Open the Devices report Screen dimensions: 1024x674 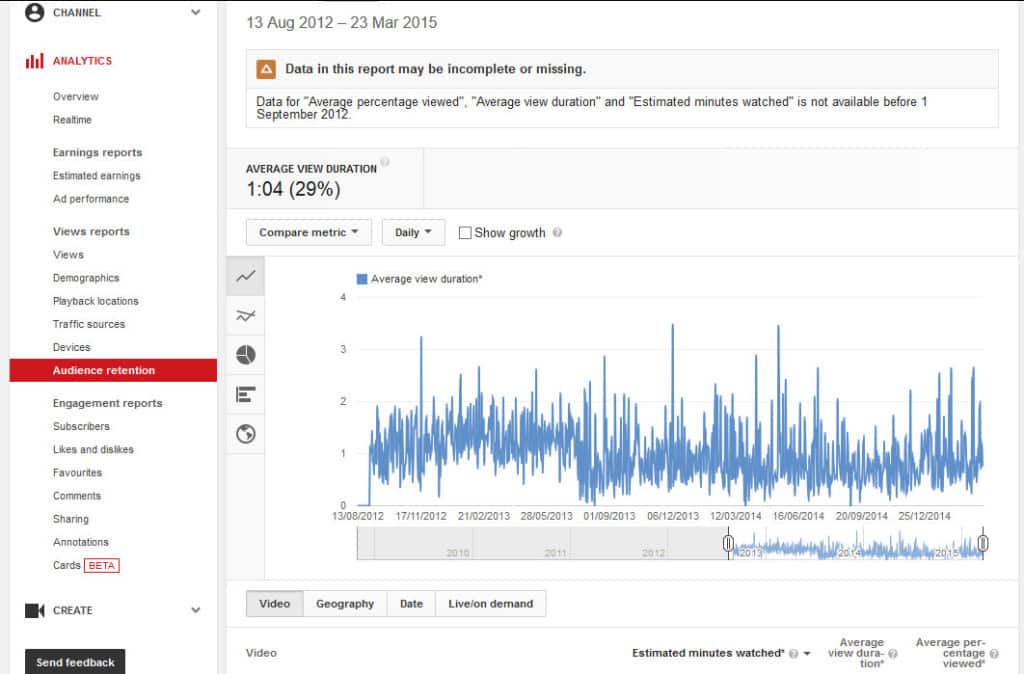(72, 347)
